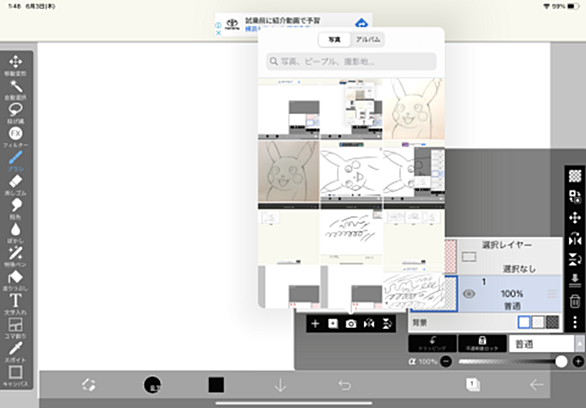
Task: Tap the opacity slider knob
Action: pos(561,361)
